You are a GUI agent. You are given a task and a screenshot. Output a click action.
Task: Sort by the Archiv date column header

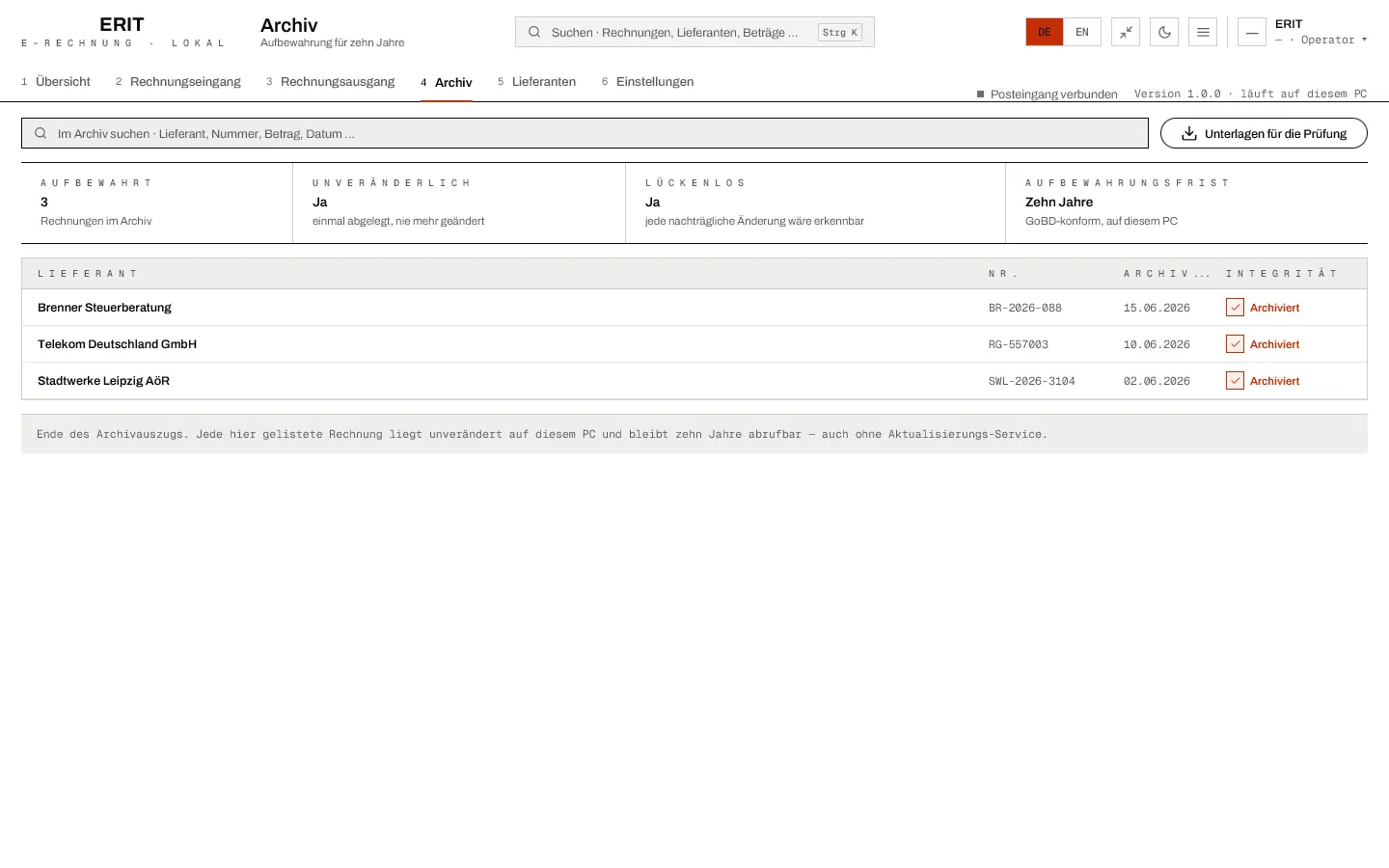click(x=1167, y=274)
